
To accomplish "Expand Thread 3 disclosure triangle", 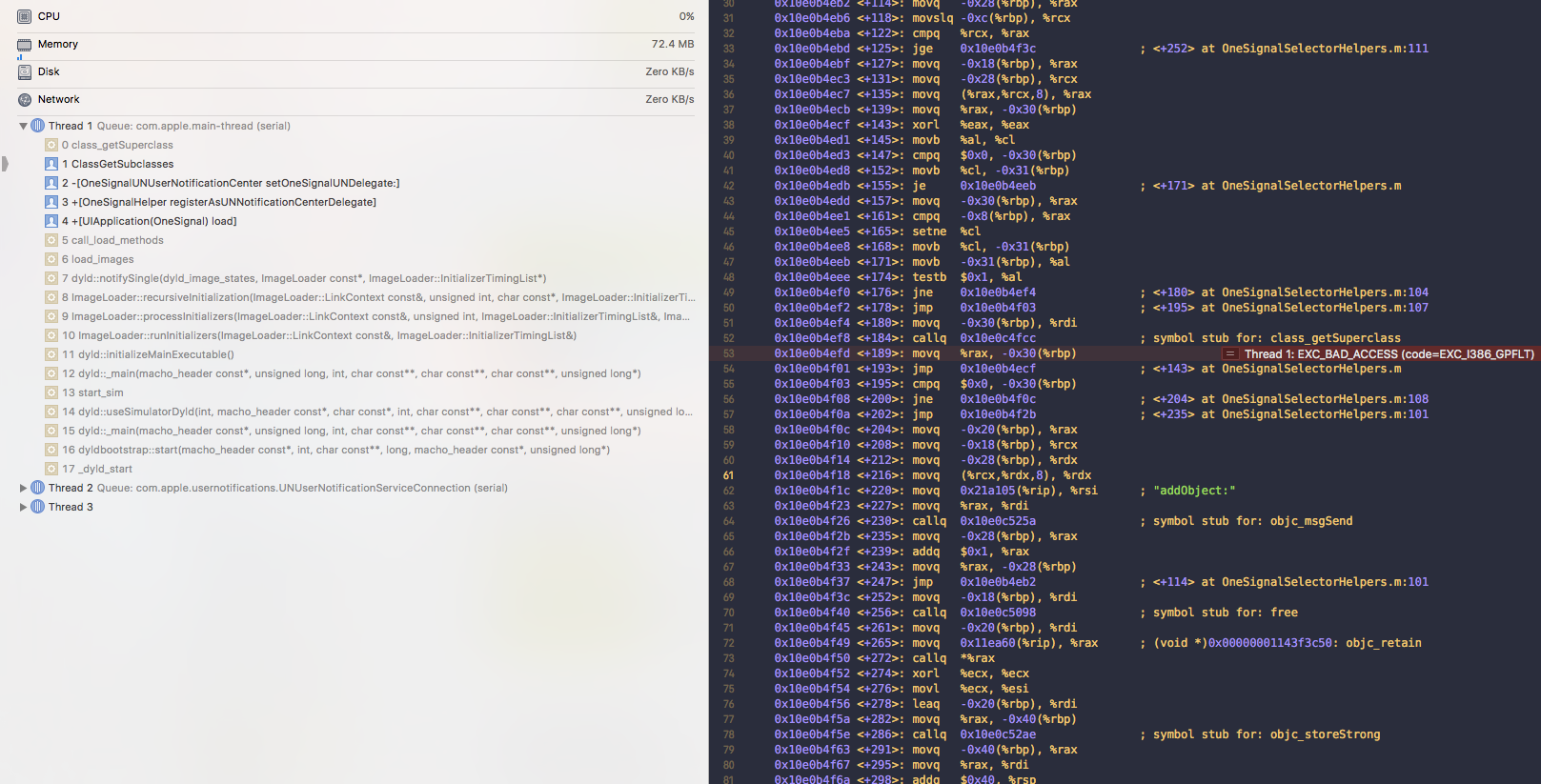I will 23,507.
